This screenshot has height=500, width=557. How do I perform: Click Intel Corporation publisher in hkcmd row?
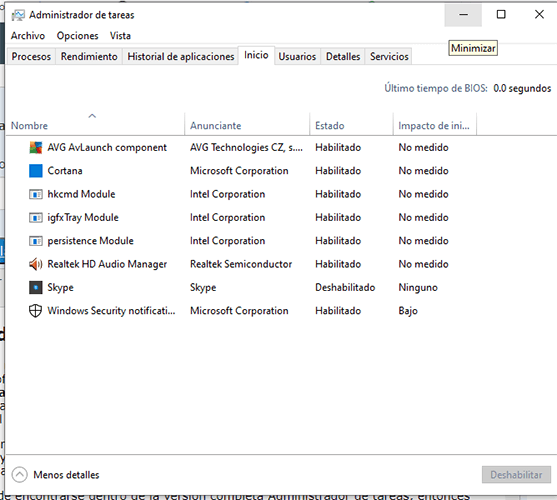pos(227,194)
